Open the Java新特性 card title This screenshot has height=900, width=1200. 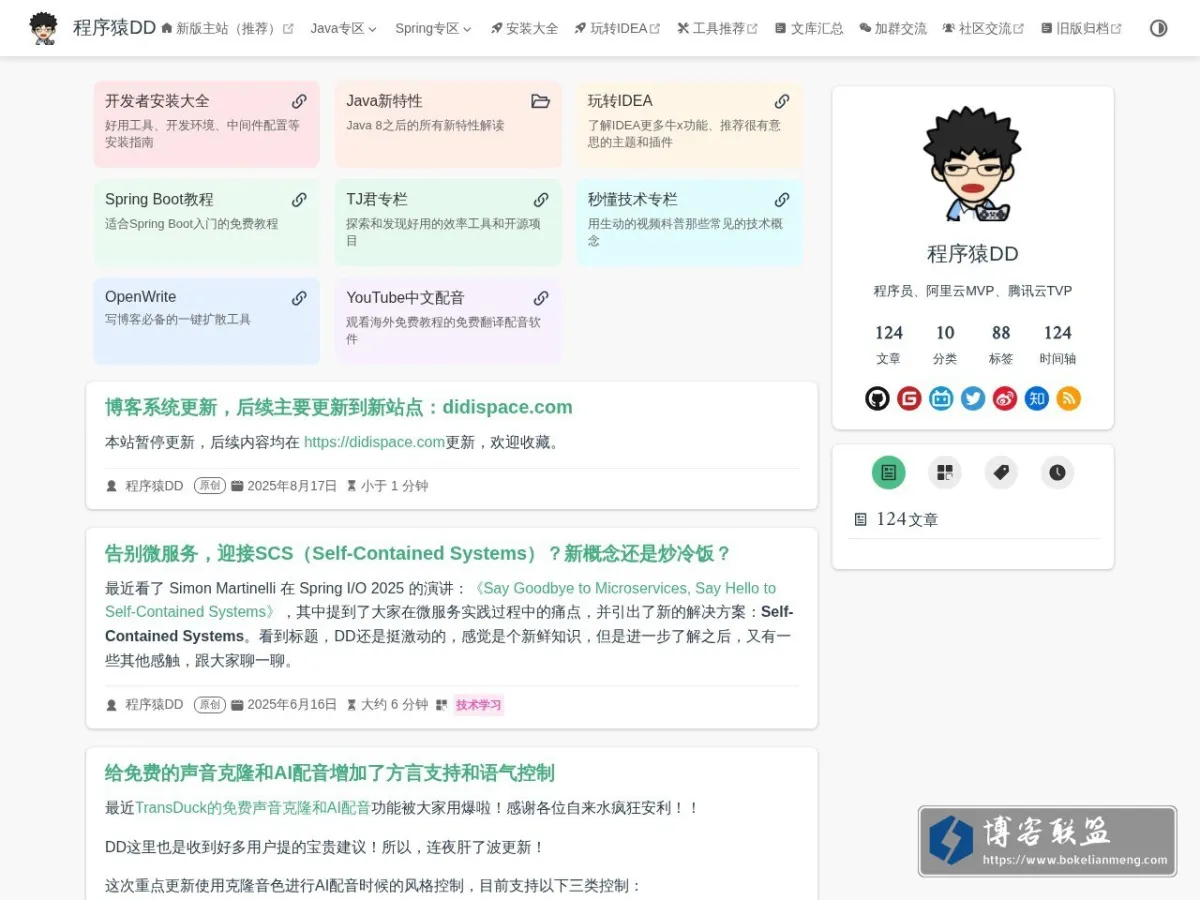pyautogui.click(x=384, y=101)
